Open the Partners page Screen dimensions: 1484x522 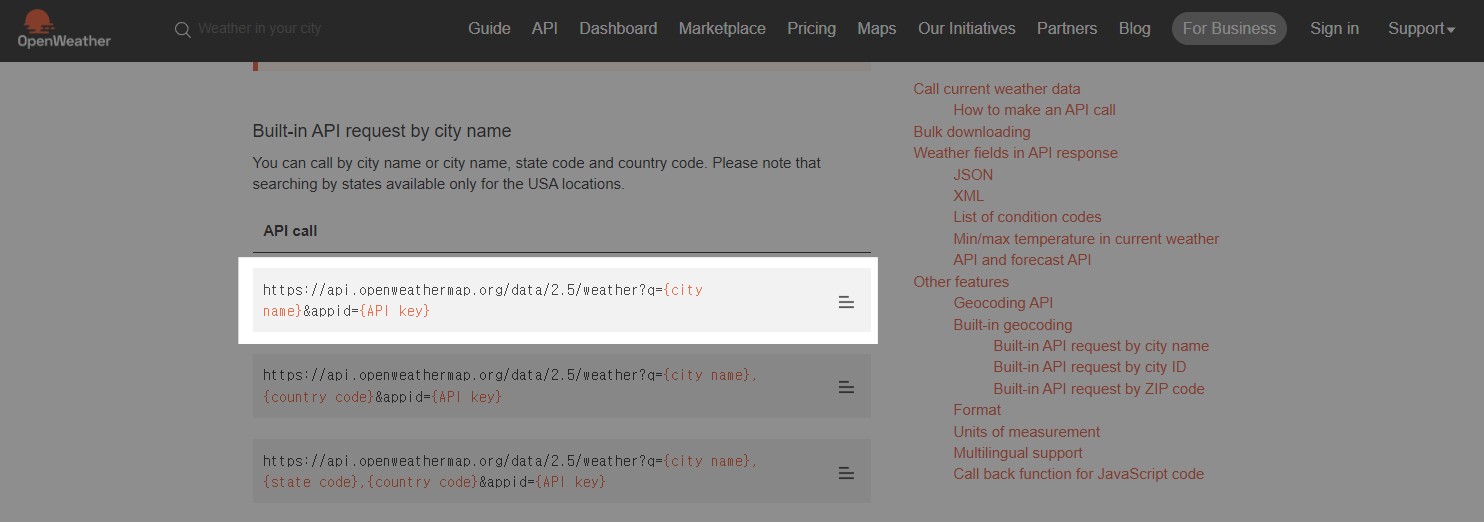coord(1067,28)
